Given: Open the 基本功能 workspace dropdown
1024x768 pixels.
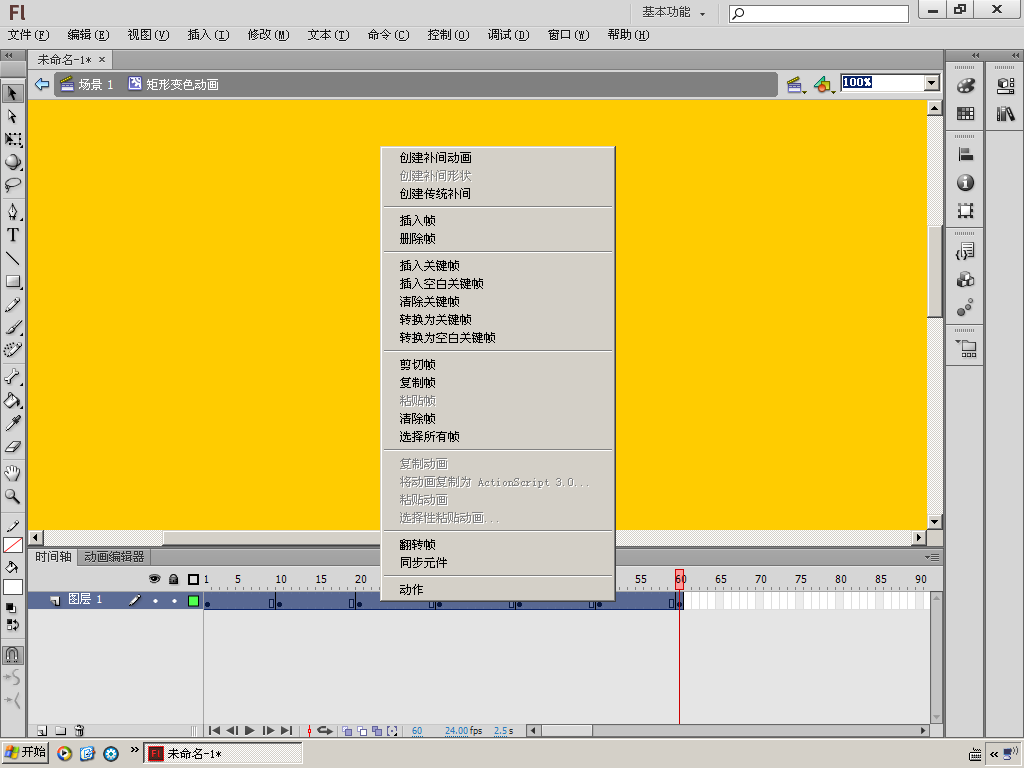Looking at the screenshot, I should [x=673, y=12].
